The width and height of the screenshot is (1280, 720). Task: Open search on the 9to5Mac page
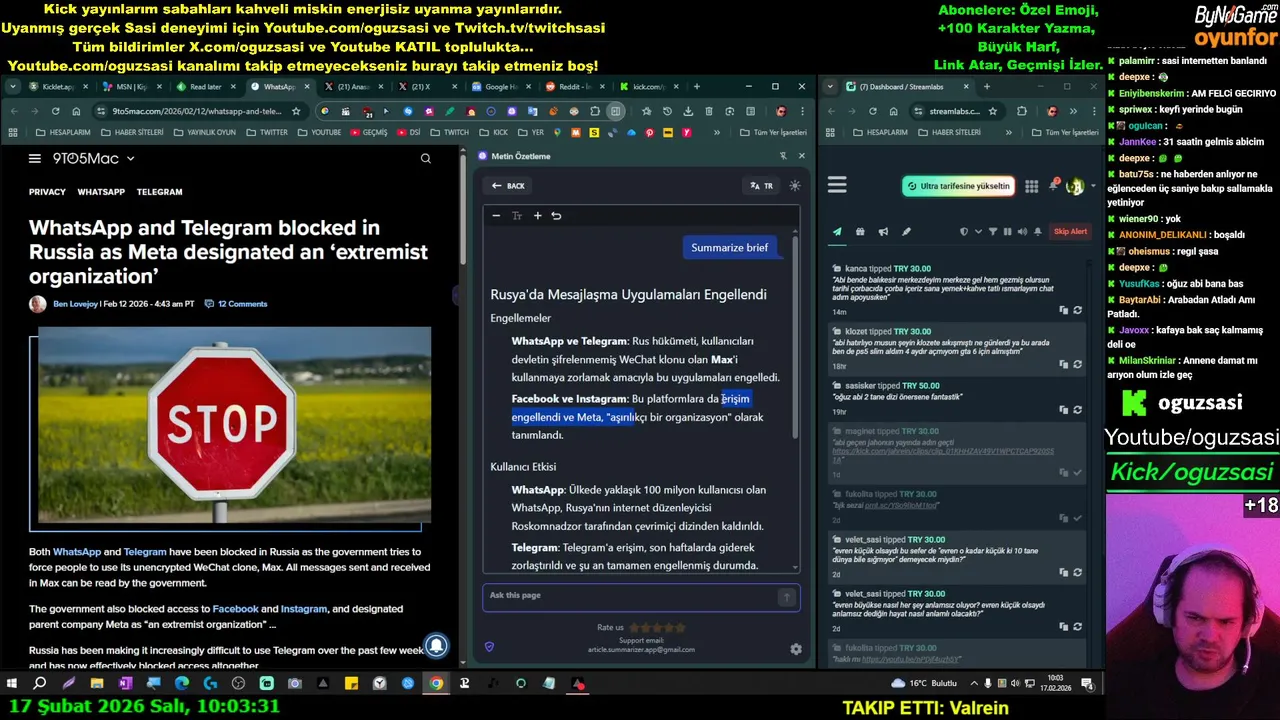point(426,158)
